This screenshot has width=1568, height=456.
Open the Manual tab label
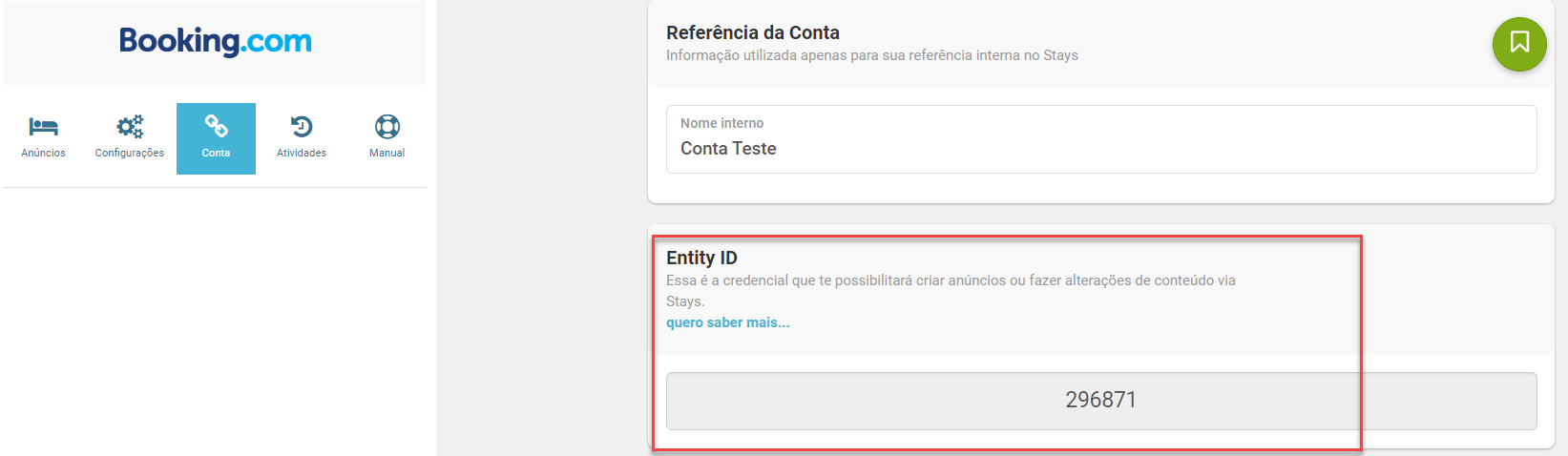tap(387, 153)
